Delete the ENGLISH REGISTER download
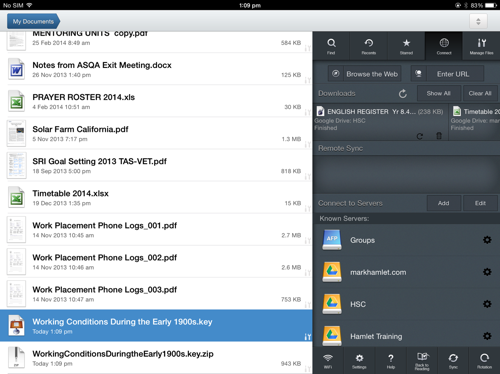This screenshot has width=500, height=374. pyautogui.click(x=439, y=136)
